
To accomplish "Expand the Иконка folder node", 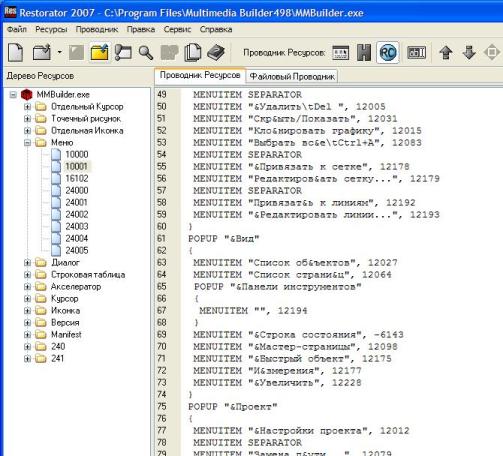I will [x=28, y=311].
